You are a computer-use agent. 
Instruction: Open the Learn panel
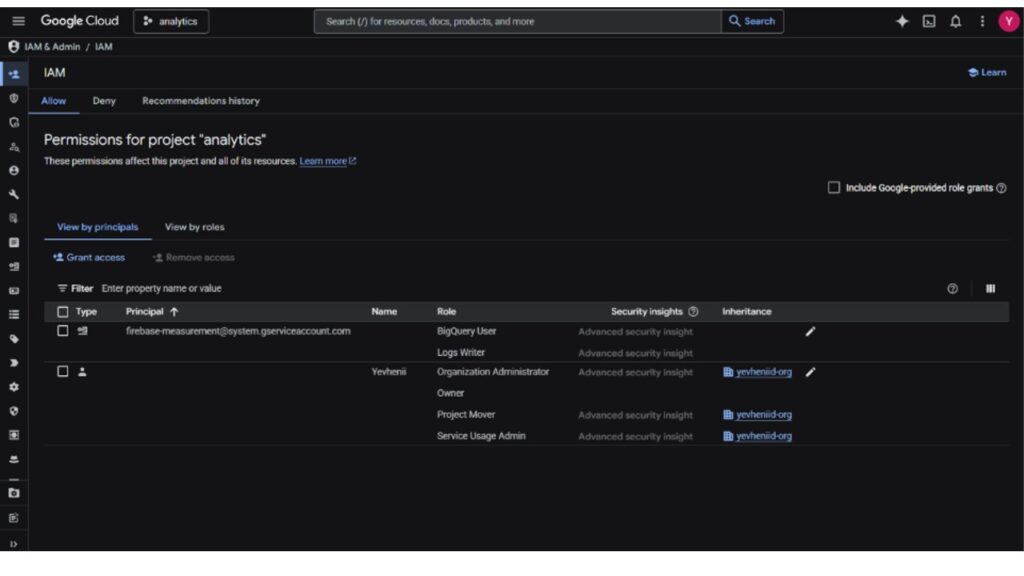point(987,72)
